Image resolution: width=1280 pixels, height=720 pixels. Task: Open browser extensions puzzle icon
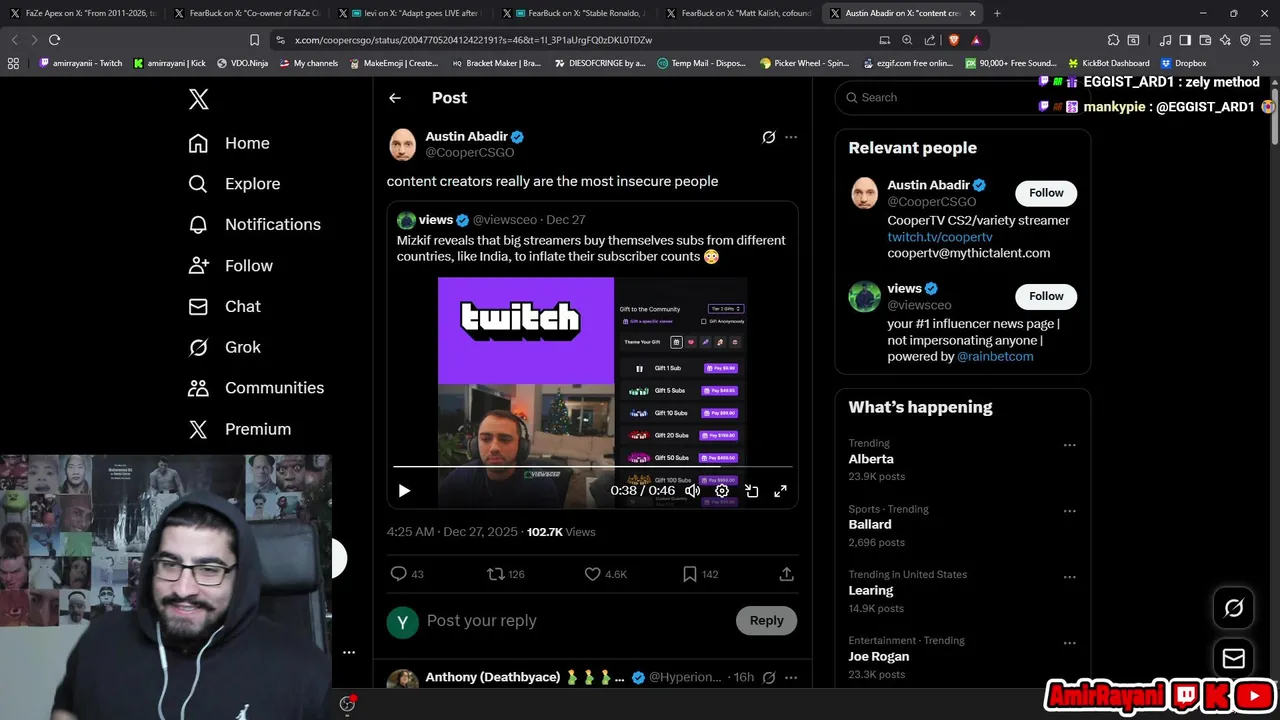point(1113,40)
